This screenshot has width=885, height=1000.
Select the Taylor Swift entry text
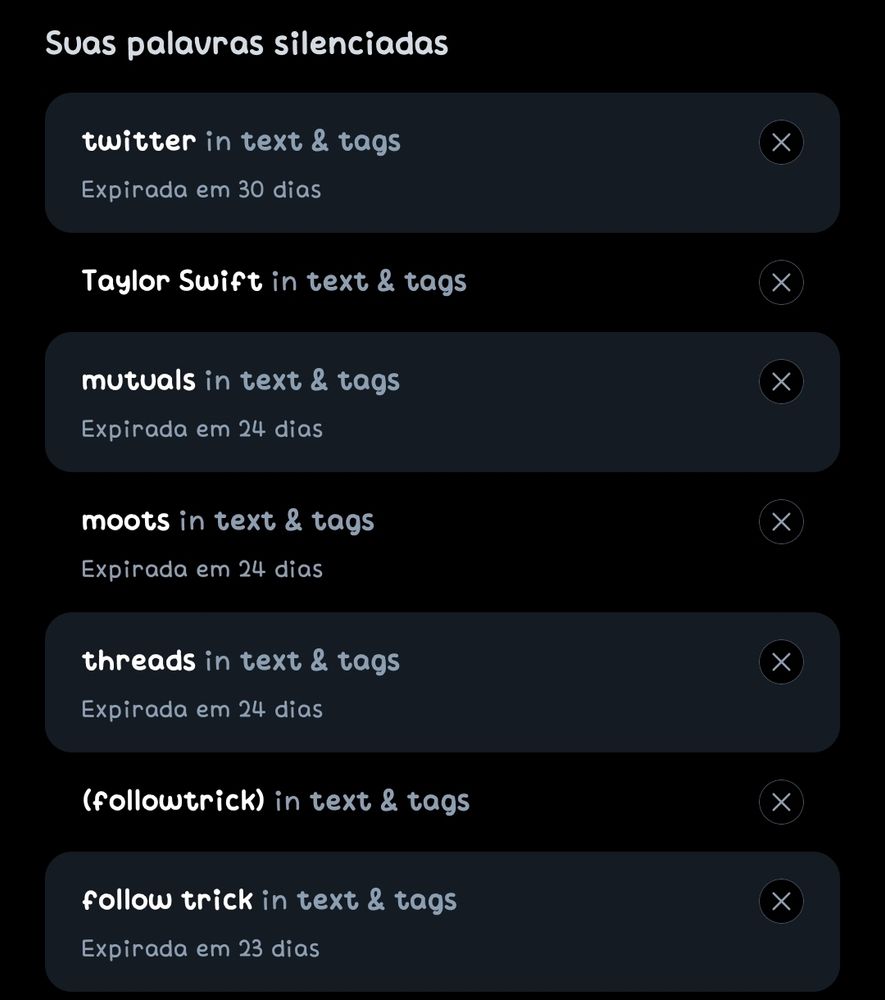point(172,281)
